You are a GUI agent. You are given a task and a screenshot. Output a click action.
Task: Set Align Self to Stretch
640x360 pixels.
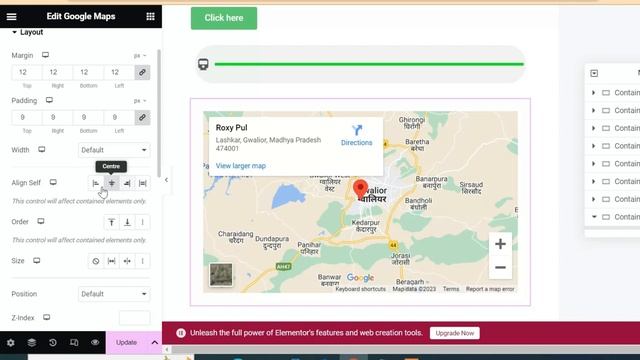(142, 183)
